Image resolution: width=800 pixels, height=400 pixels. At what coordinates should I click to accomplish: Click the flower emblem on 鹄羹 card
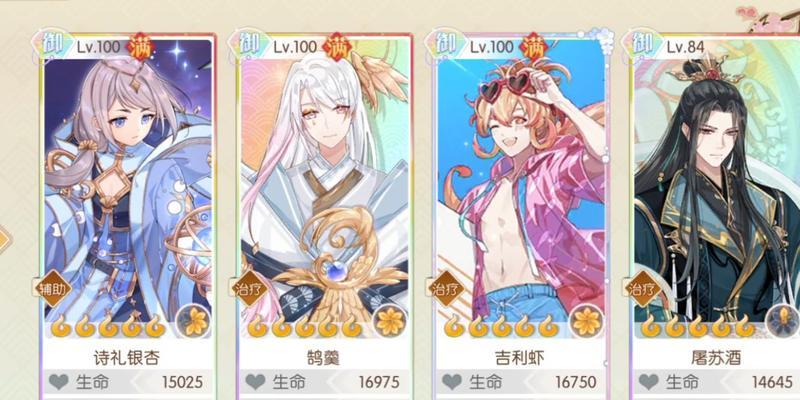391,322
